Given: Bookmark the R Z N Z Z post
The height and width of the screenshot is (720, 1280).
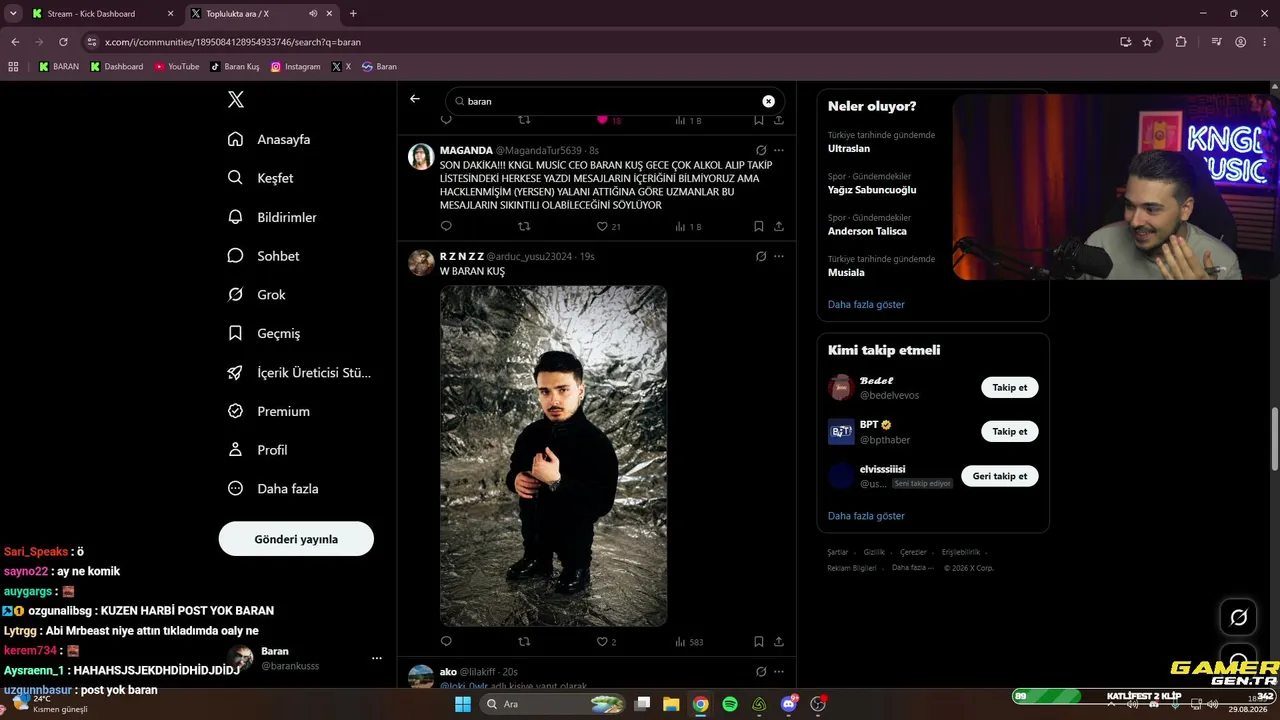Looking at the screenshot, I should 759,642.
